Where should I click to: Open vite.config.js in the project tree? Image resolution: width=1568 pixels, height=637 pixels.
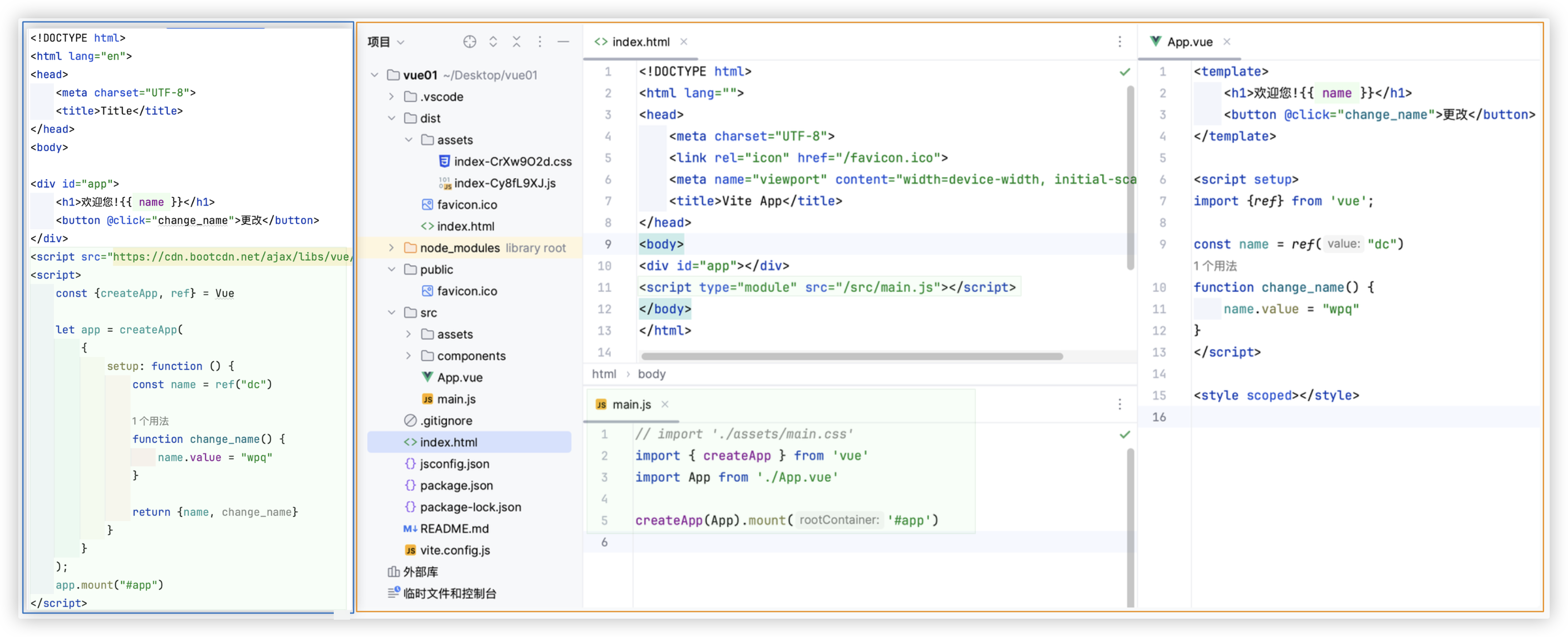[x=454, y=550]
